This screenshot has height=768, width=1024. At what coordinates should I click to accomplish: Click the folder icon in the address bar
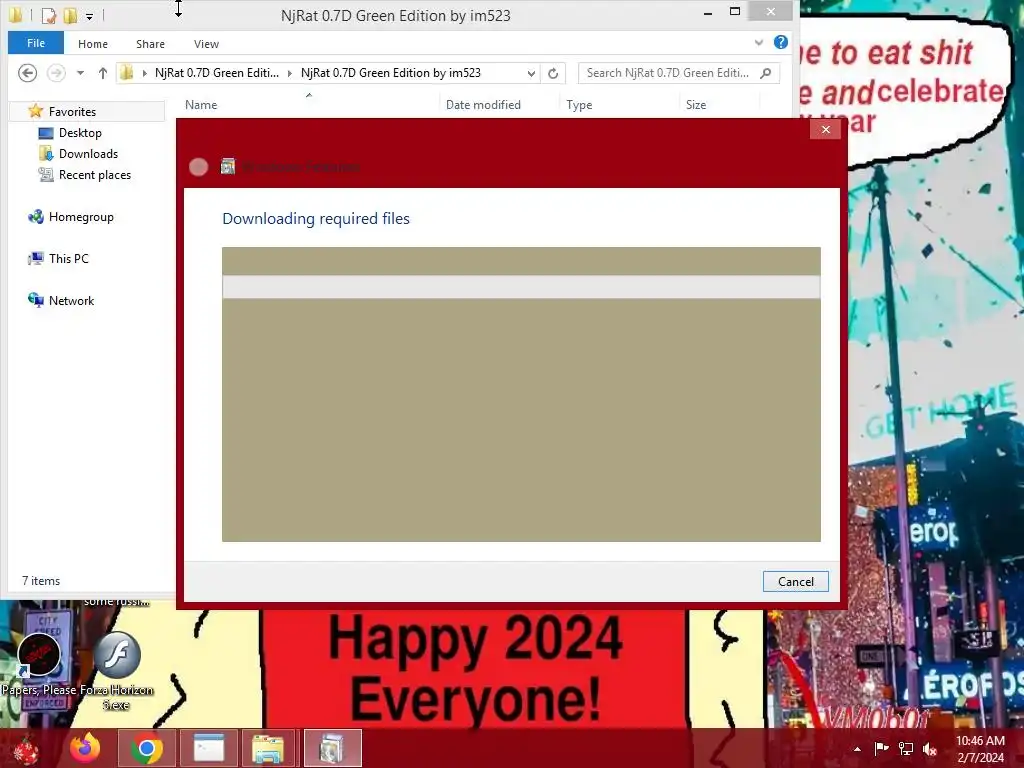pyautogui.click(x=127, y=72)
